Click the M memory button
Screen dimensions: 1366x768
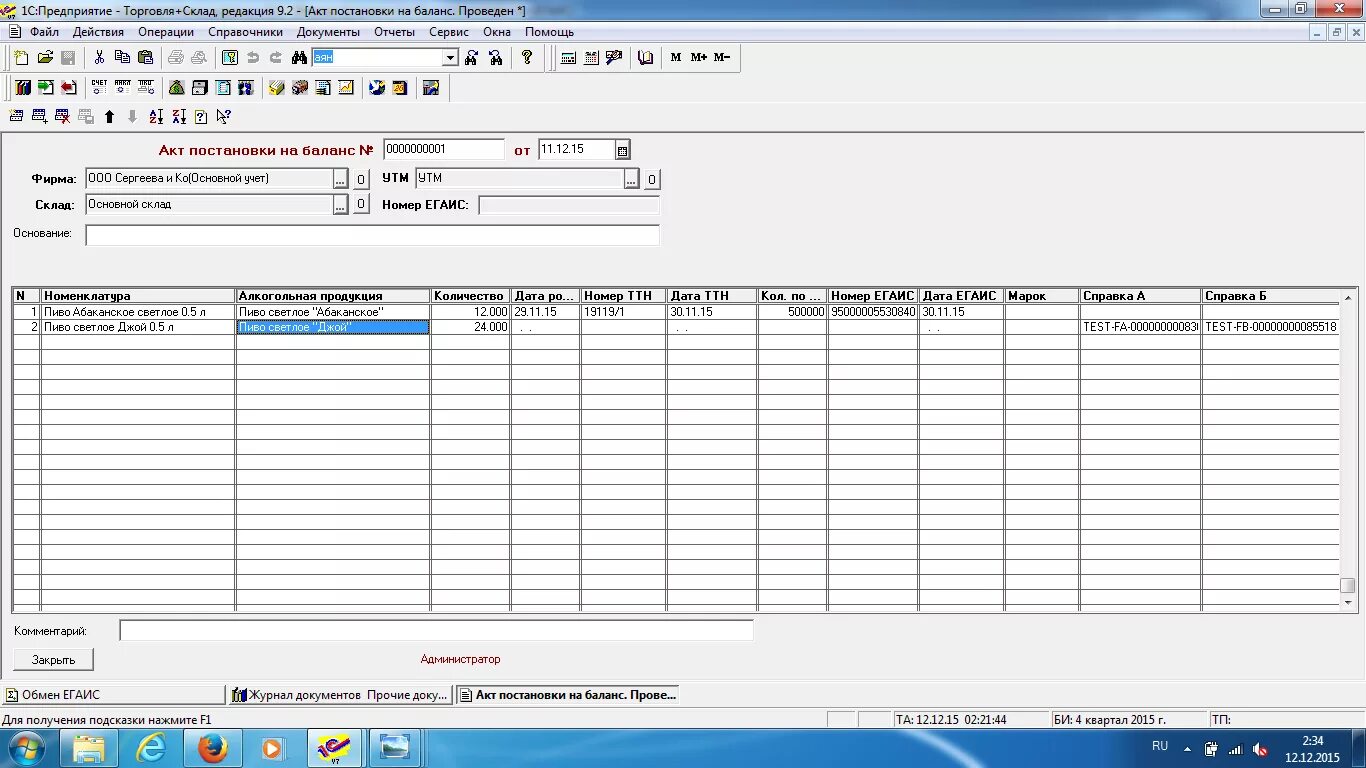click(676, 58)
